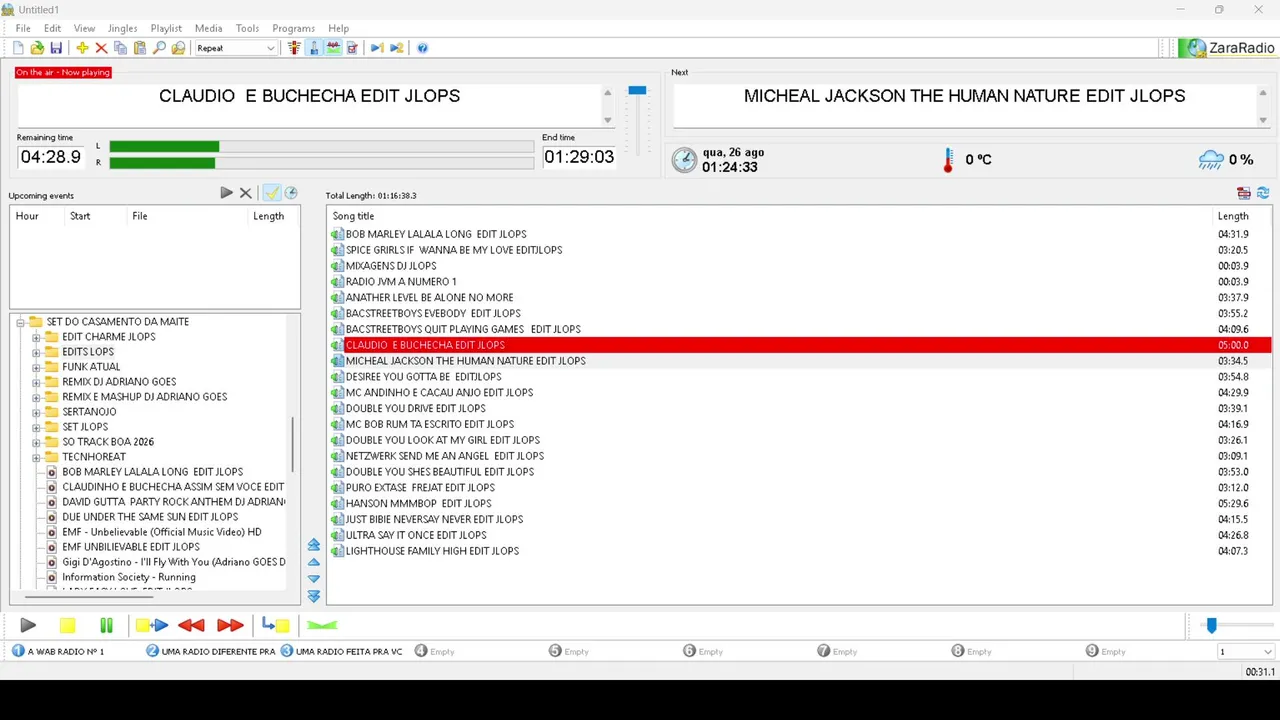Open the Tools menu
The width and height of the screenshot is (1280, 720).
click(x=247, y=28)
